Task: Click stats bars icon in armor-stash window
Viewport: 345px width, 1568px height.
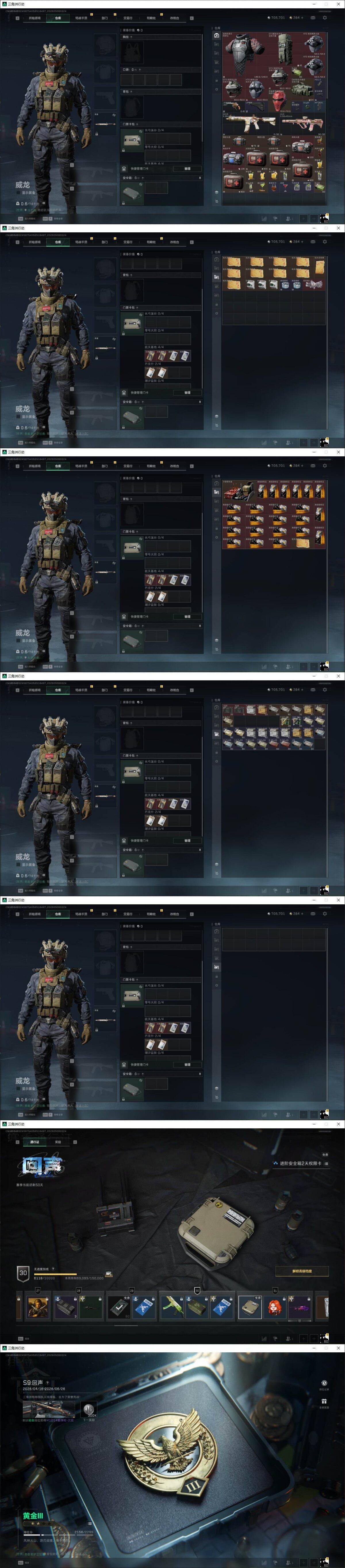Action: [264, 219]
